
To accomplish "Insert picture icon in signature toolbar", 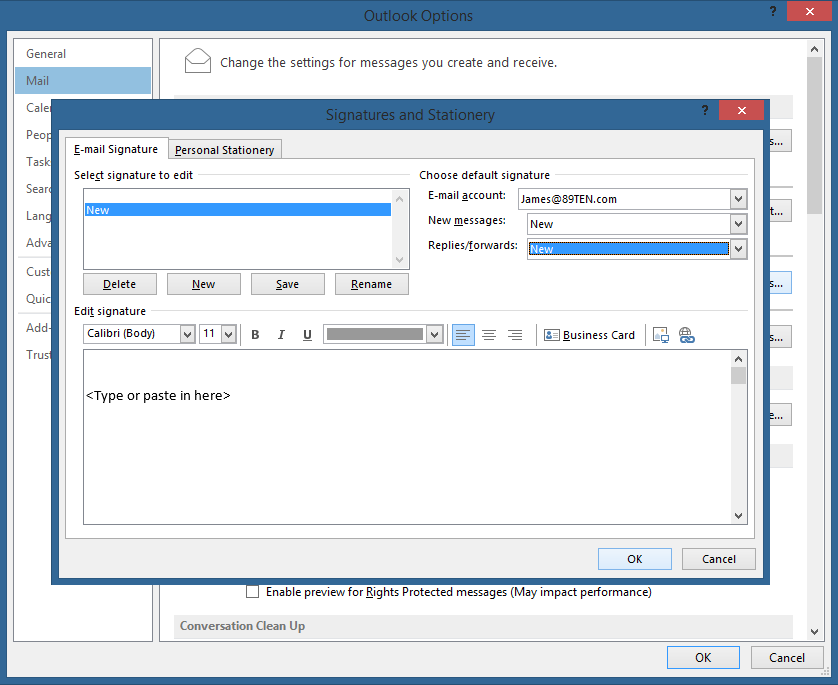I will tap(661, 335).
